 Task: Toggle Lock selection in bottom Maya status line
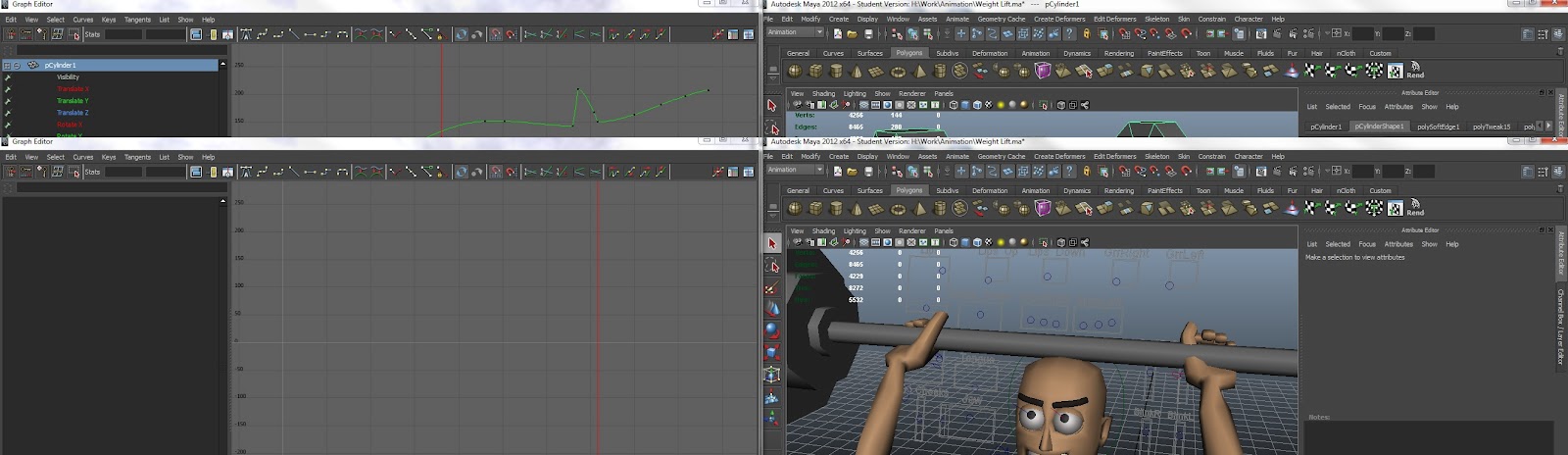(x=1086, y=171)
